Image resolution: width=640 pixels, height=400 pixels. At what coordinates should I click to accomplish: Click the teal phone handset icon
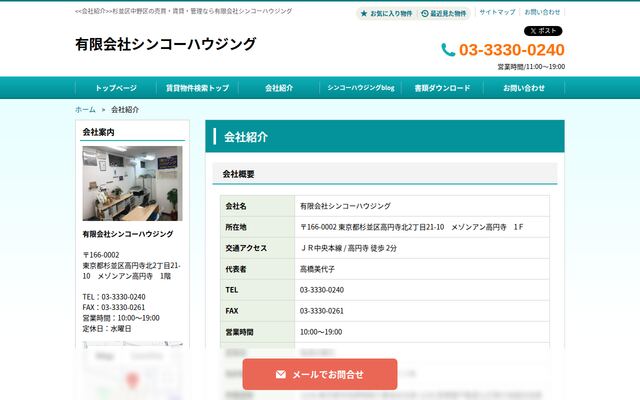pyautogui.click(x=448, y=50)
